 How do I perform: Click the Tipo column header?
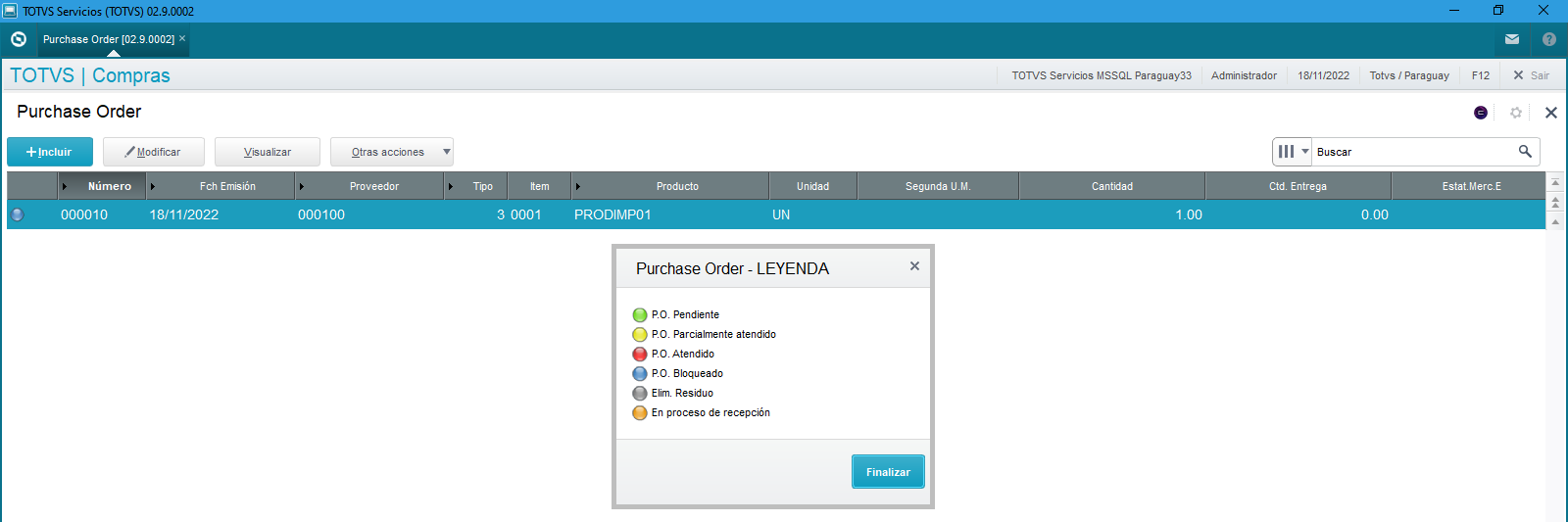coord(475,186)
